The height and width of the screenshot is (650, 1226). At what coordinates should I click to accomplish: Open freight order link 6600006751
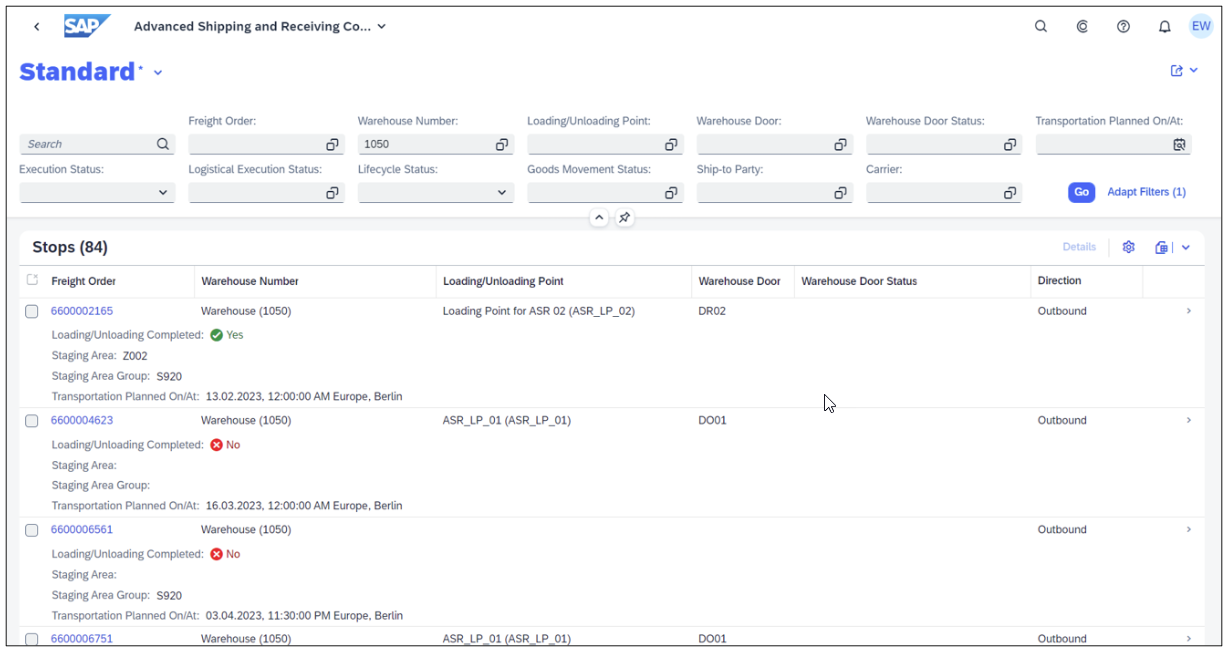82,638
